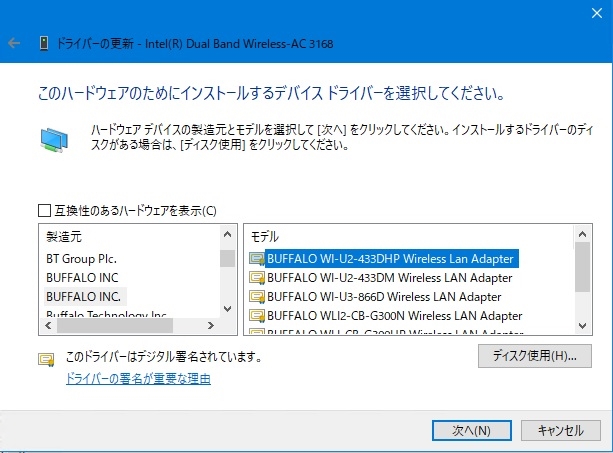This screenshot has width=613, height=453.
Task: Select BUFFALO INC. manufacturer with period
Action: tap(84, 297)
